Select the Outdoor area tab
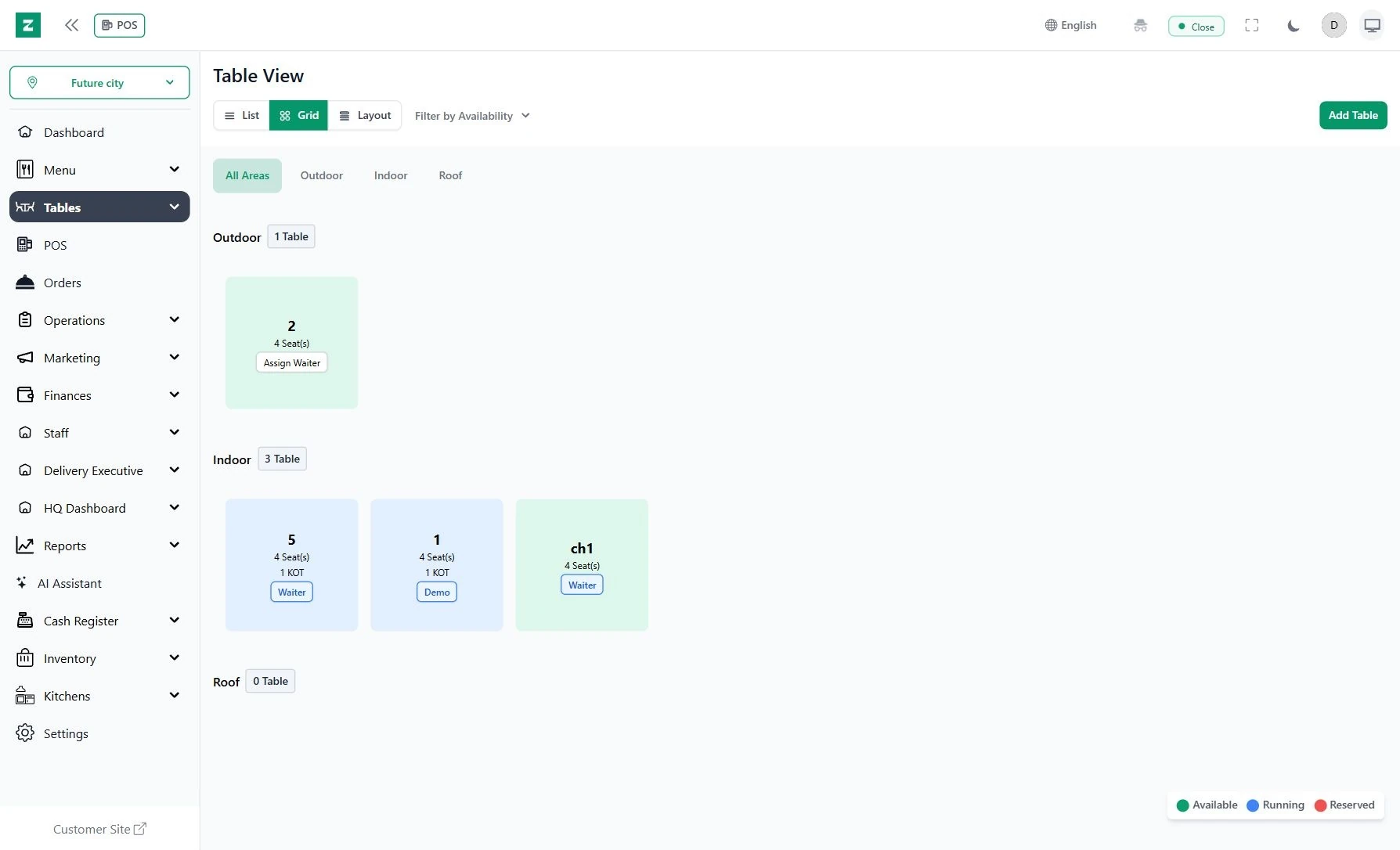 tap(322, 175)
